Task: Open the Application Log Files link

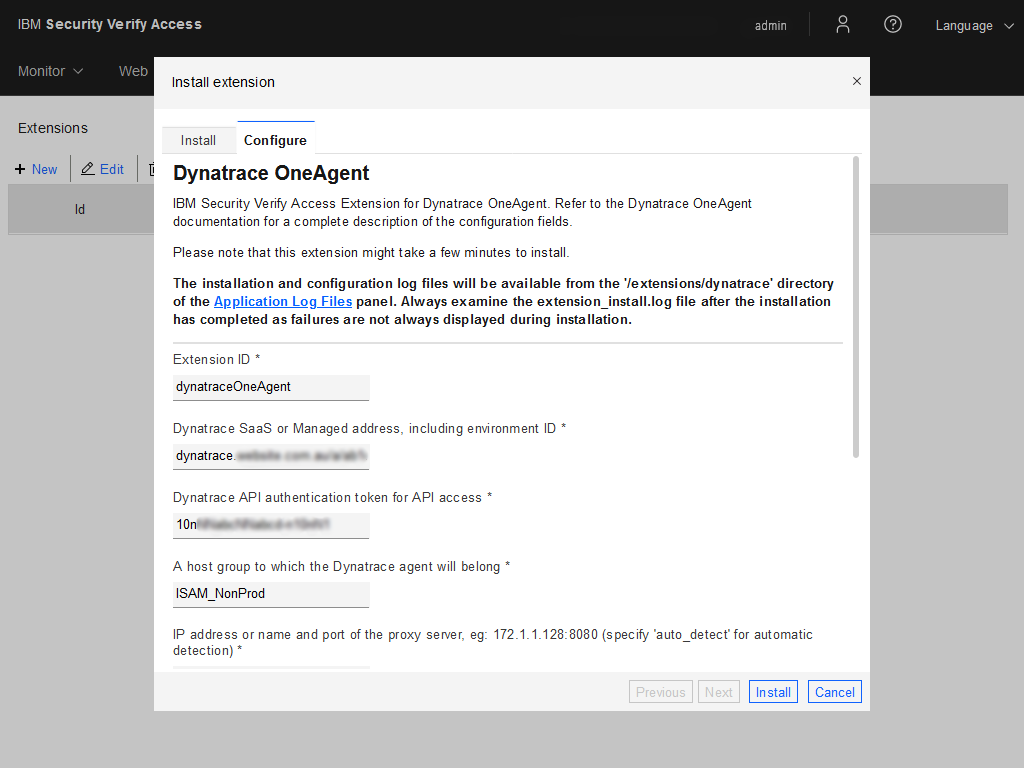Action: pyautogui.click(x=283, y=301)
